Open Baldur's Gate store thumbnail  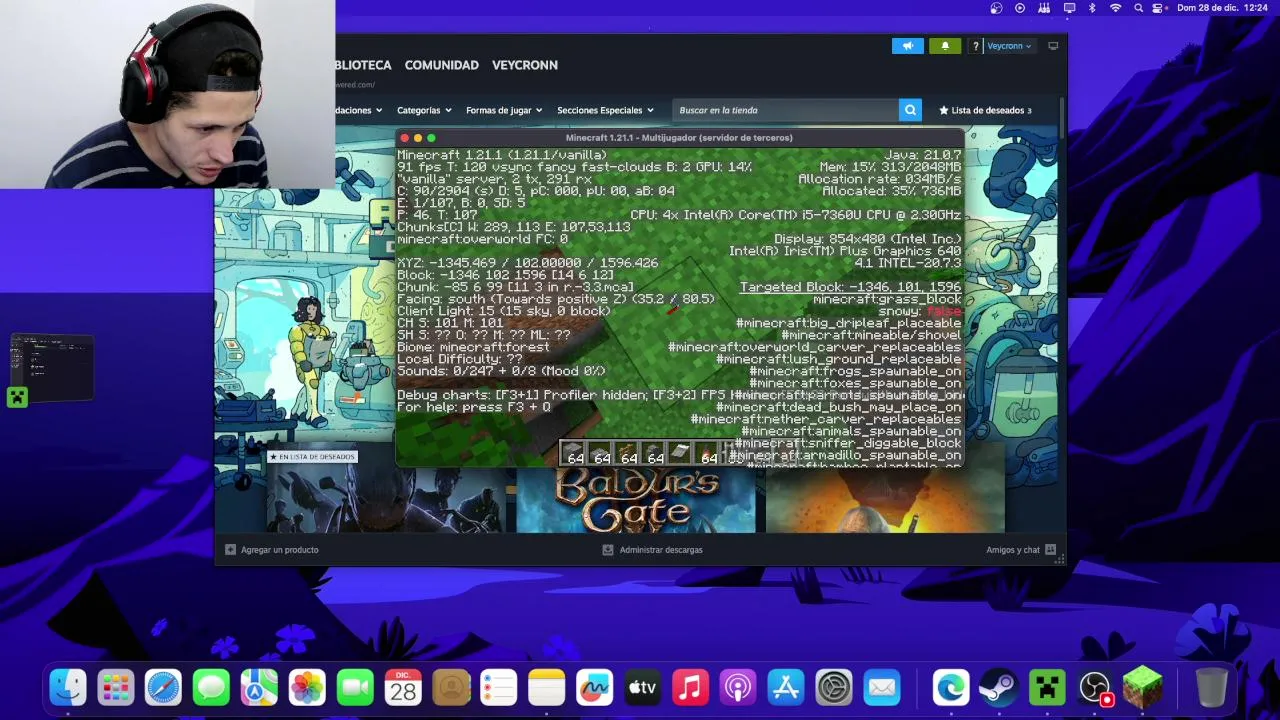point(636,498)
